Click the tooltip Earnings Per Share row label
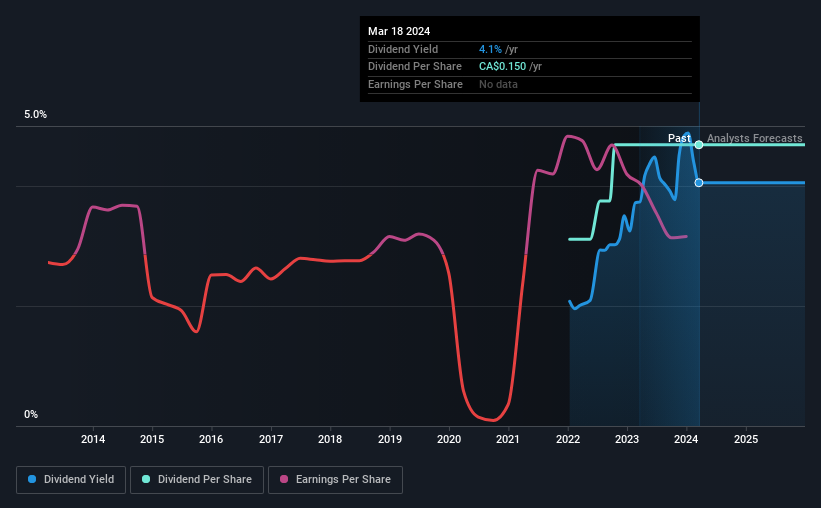The height and width of the screenshot is (508, 821). [415, 84]
